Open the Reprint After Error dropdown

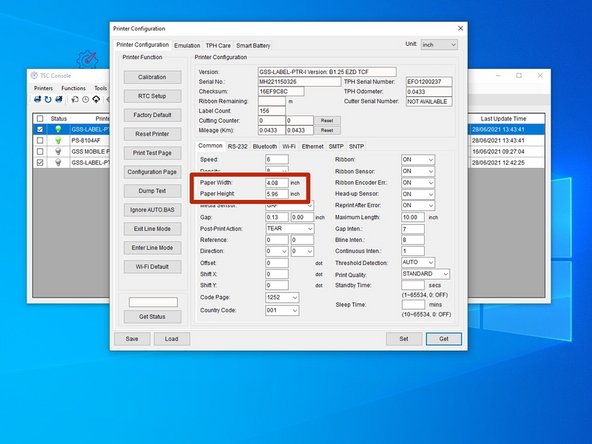[418, 205]
